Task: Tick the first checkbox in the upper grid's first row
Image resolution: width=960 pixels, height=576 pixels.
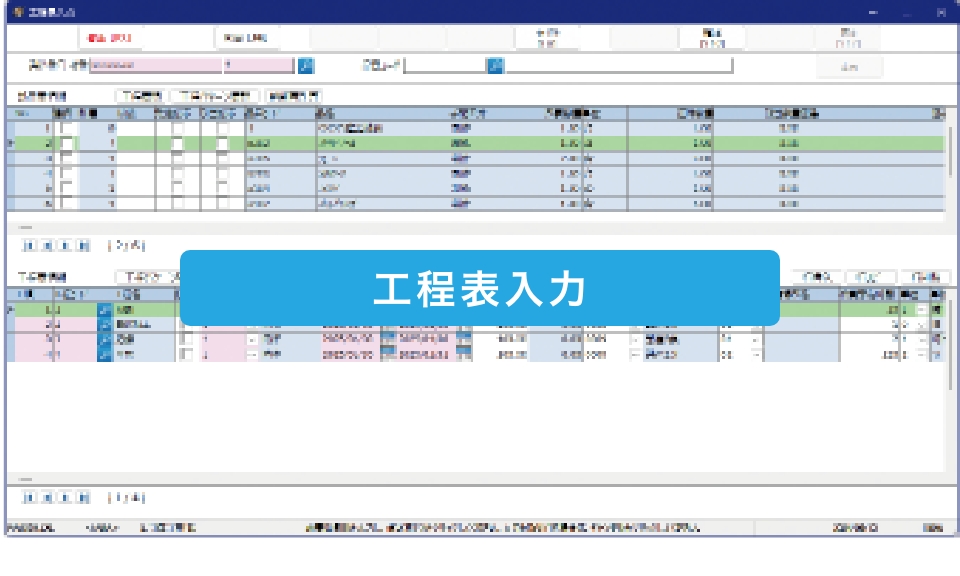Action: click(67, 129)
